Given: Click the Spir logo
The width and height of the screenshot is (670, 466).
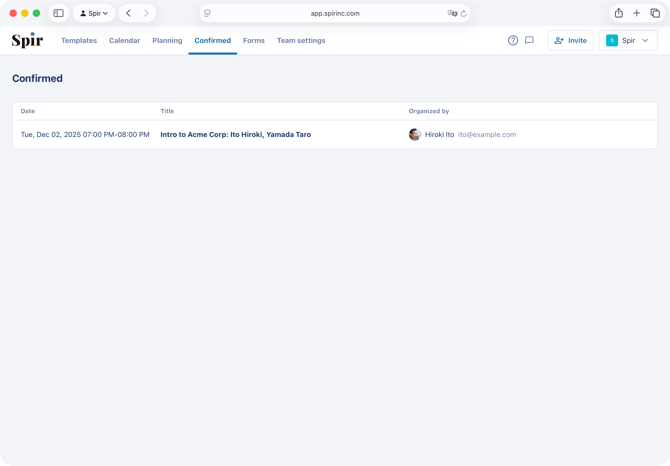Looking at the screenshot, I should point(27,41).
